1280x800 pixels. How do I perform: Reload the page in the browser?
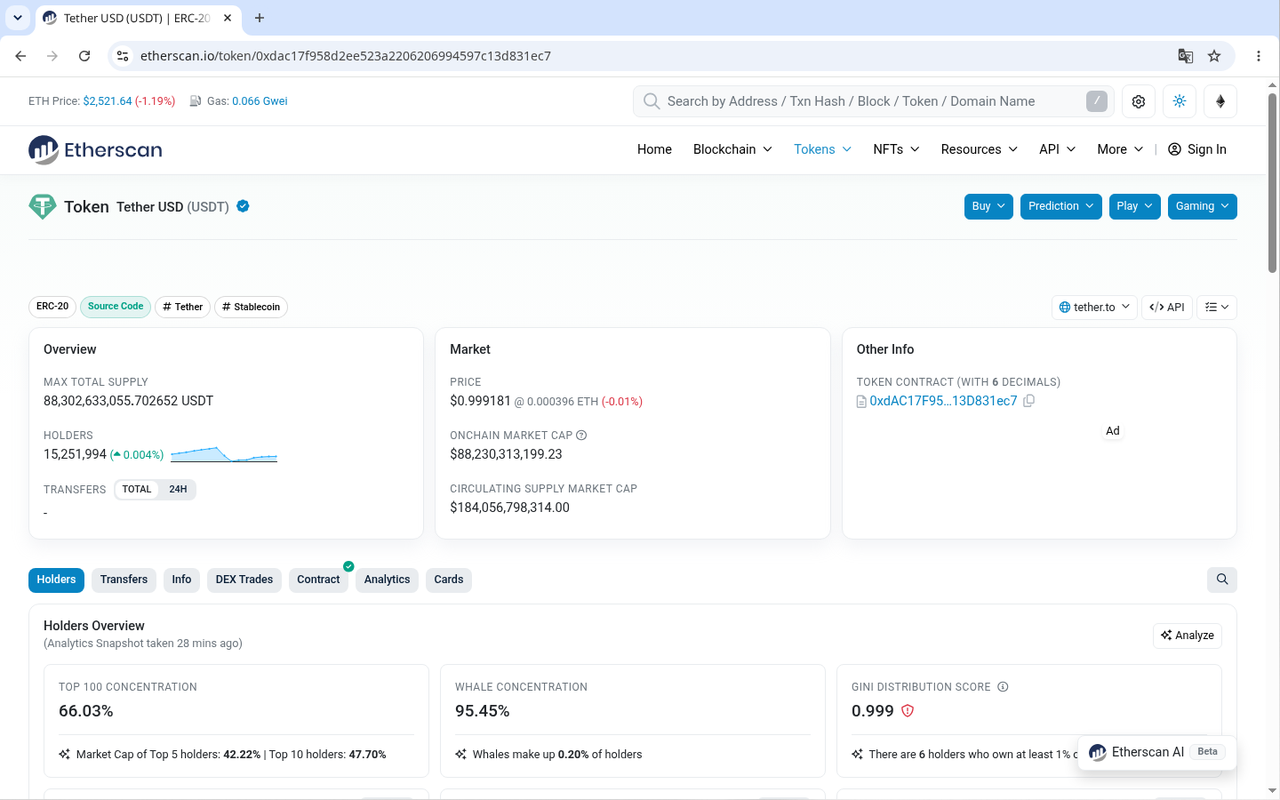[84, 56]
